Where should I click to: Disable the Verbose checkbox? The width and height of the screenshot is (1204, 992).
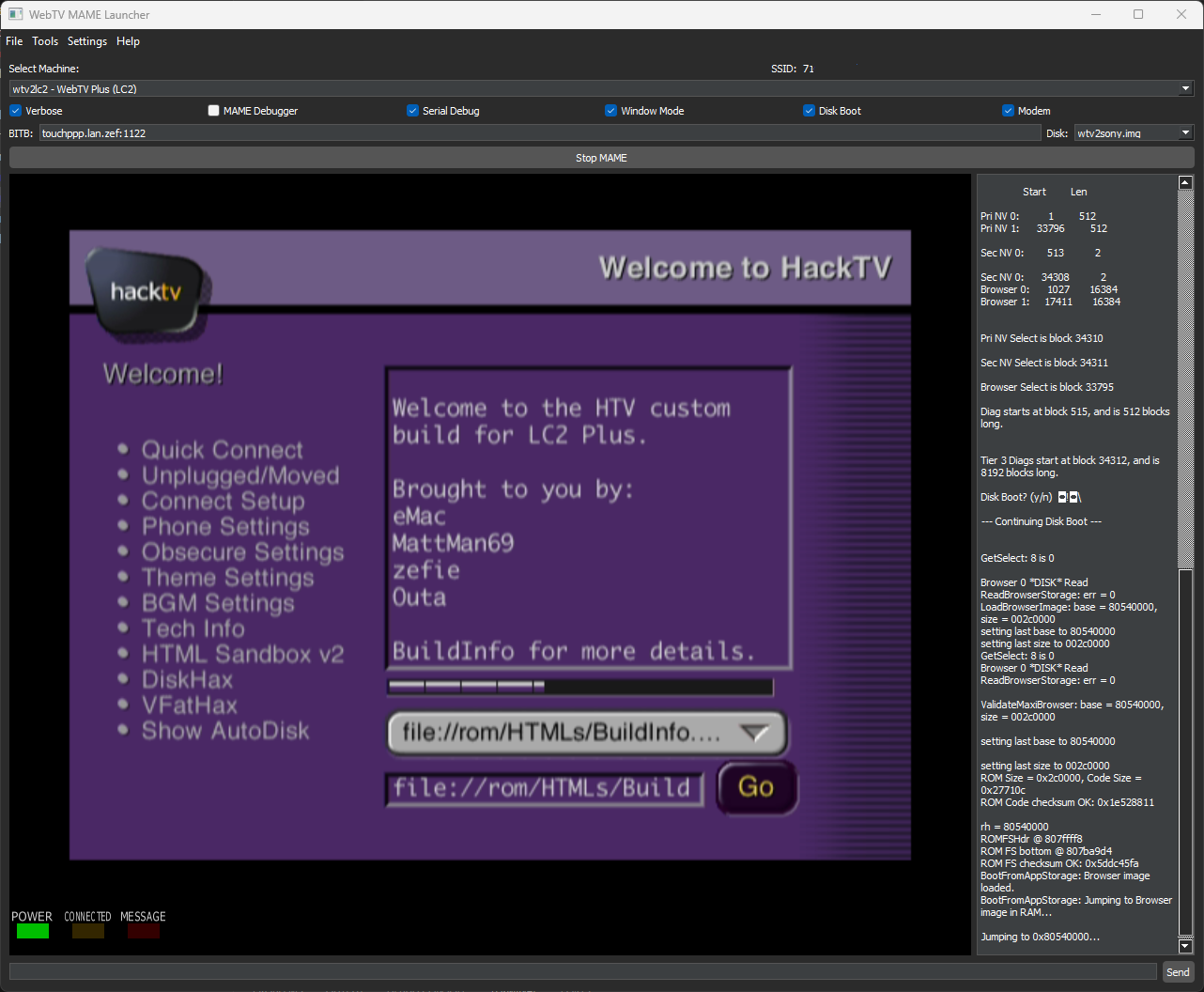15,111
